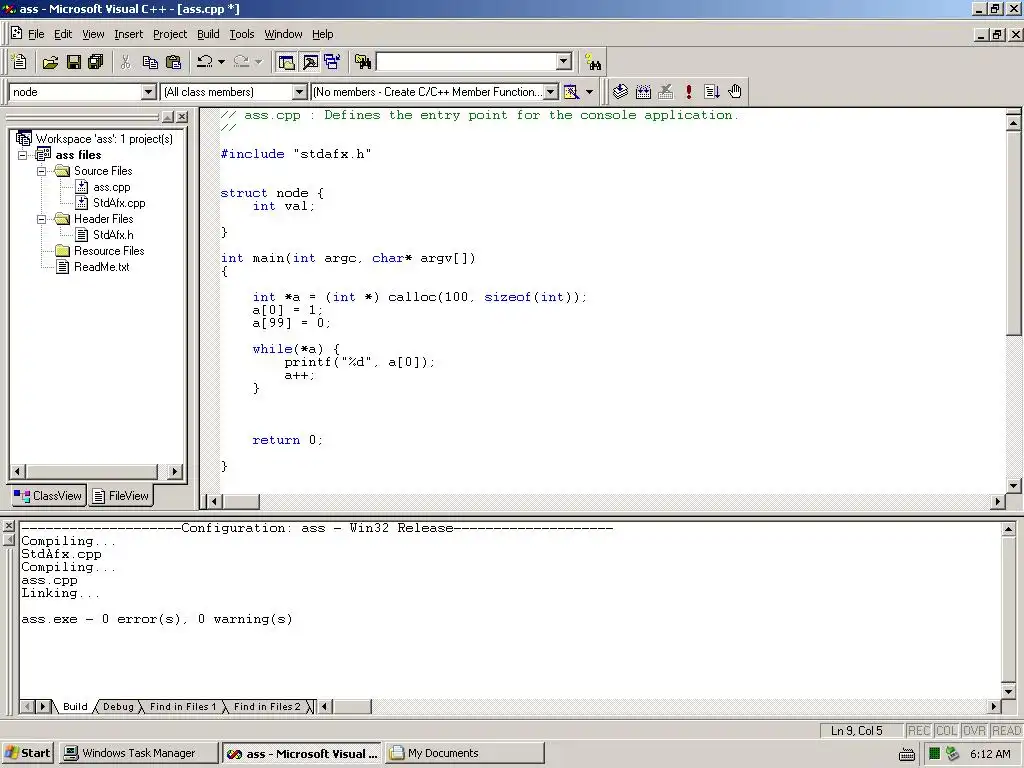Click the editor vertical scrollbar down arrow
Screen dimensions: 1024x768
1014,485
